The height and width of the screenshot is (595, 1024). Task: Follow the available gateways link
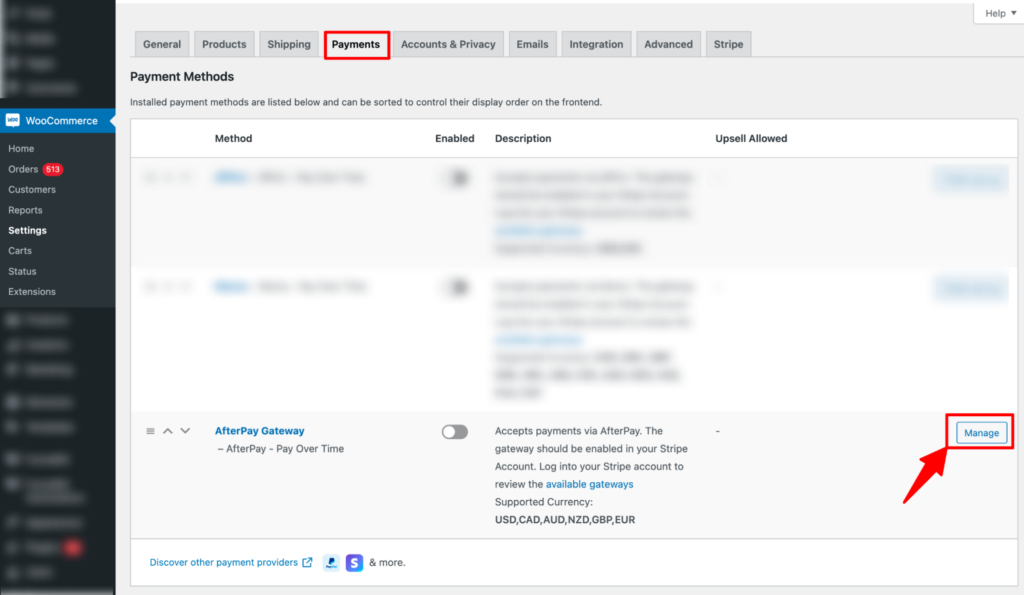589,484
